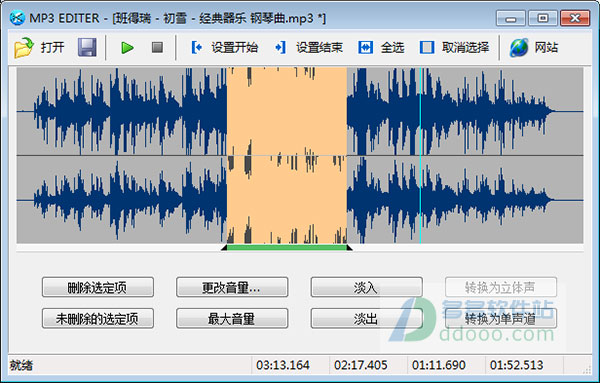Apply 淡入 fade in effect
Screen dimensions: 600x383
367,287
